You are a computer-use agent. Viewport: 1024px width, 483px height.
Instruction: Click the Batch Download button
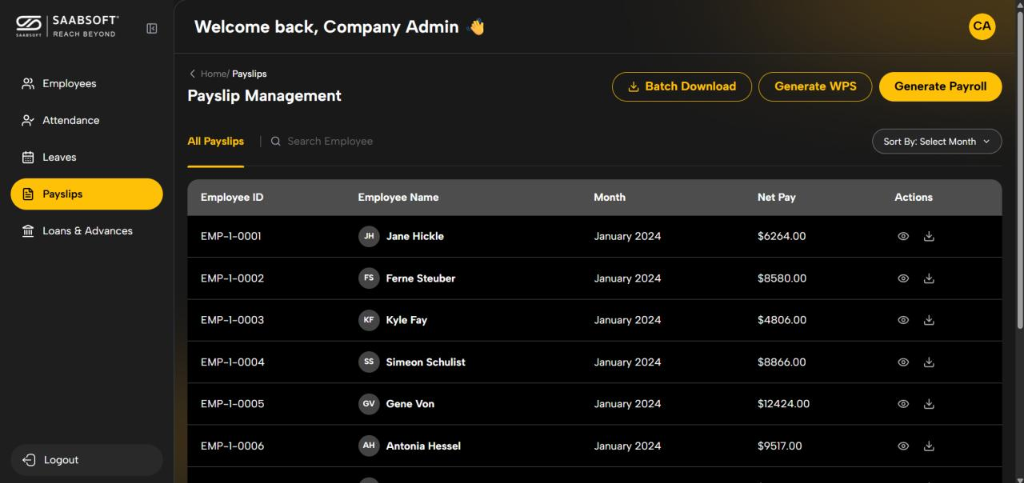(682, 87)
